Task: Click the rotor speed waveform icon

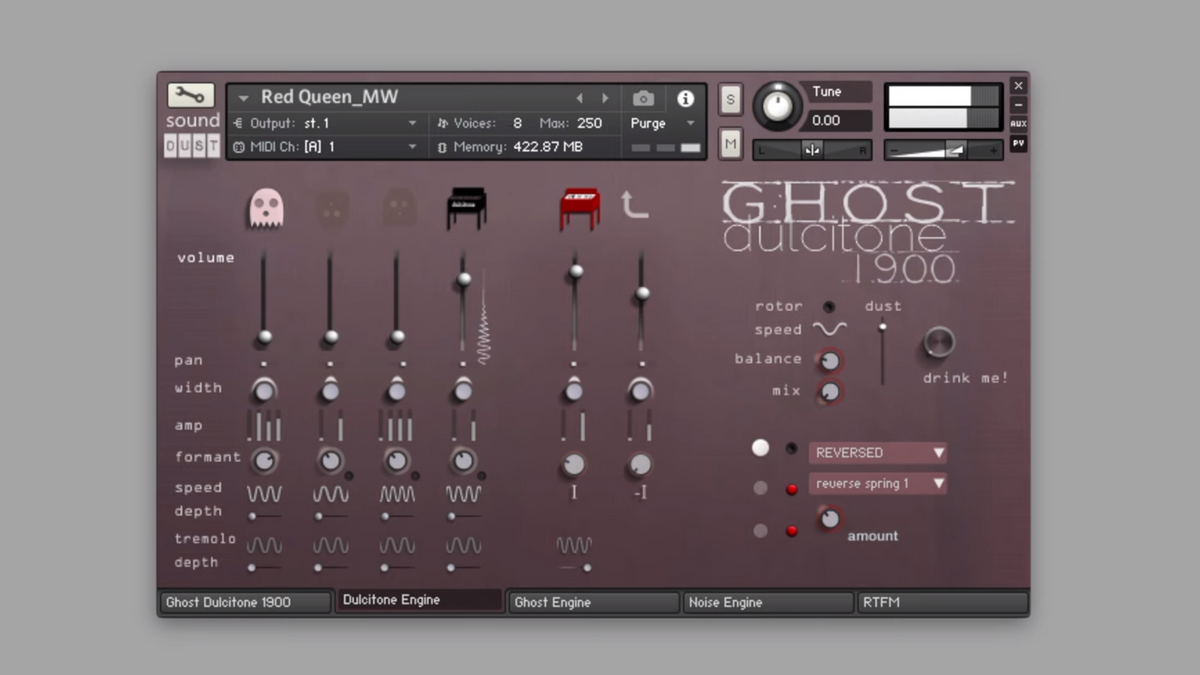Action: click(x=829, y=330)
